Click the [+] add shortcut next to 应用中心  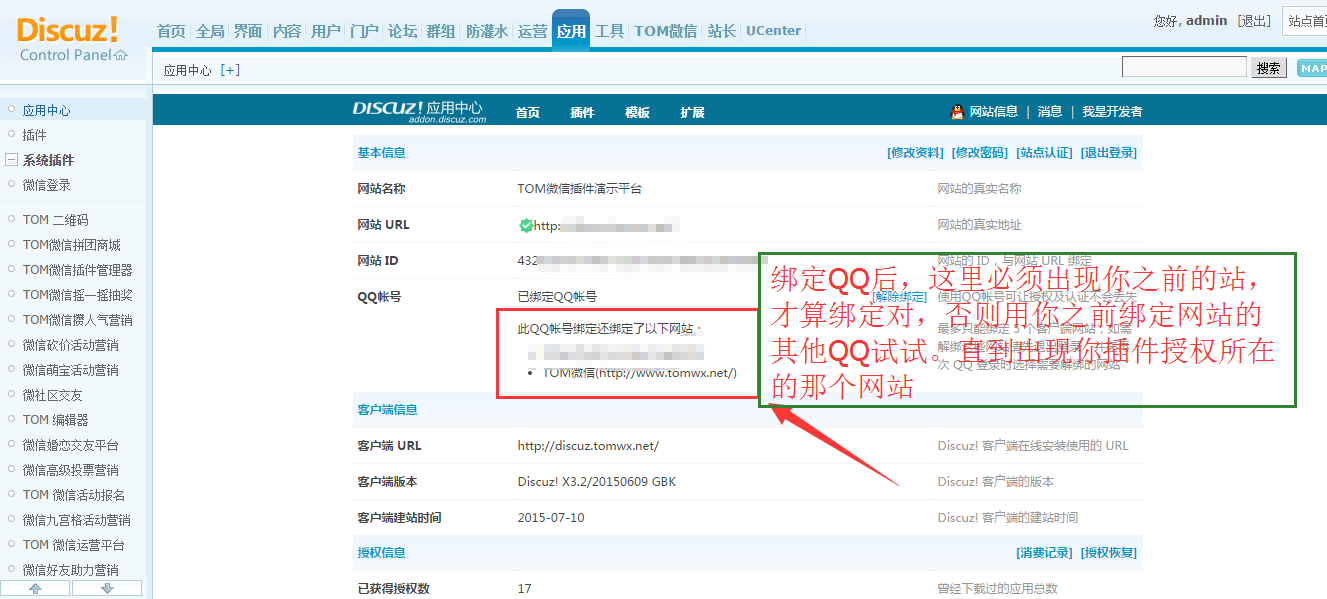[230, 70]
